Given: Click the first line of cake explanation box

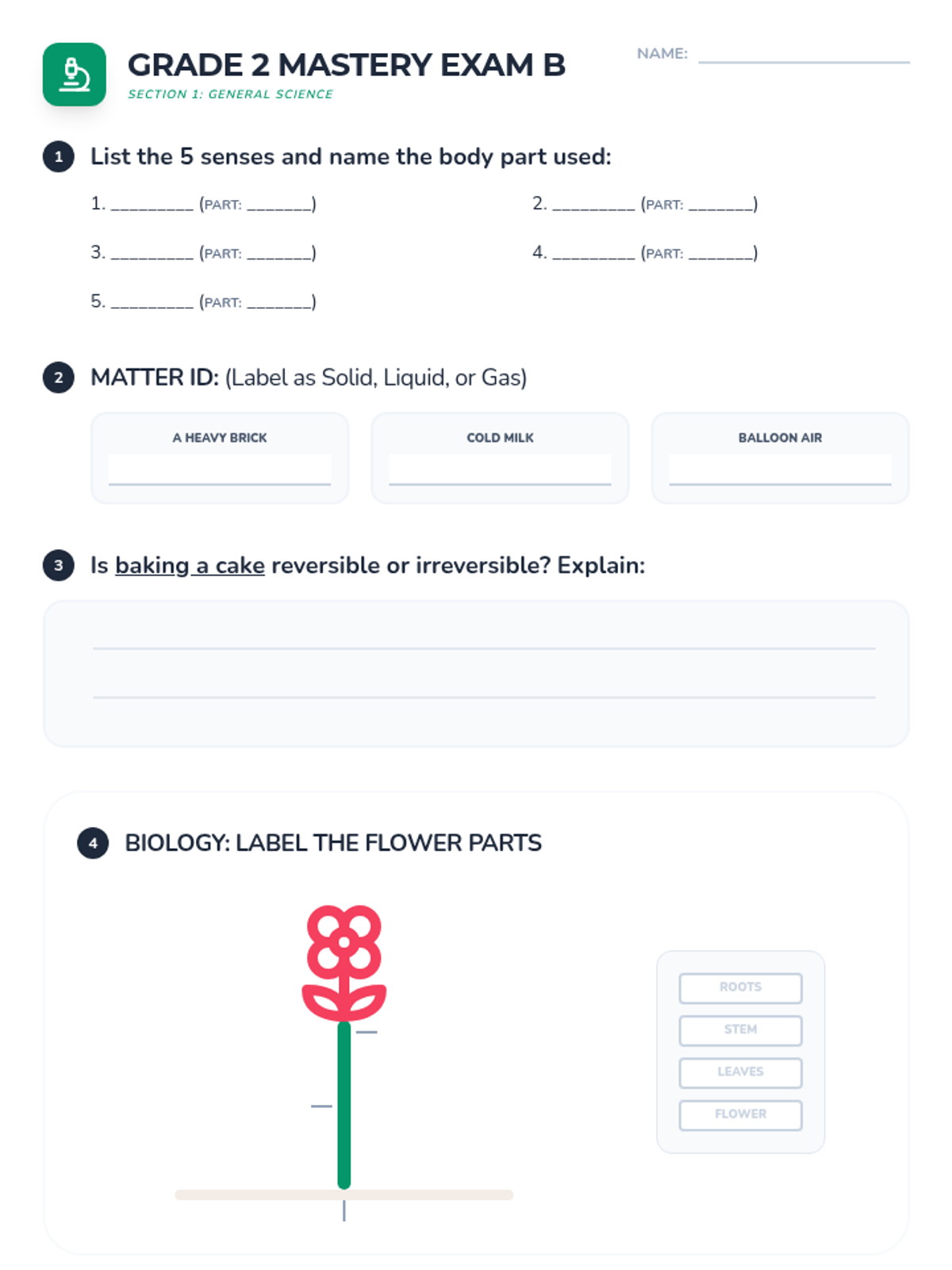Looking at the screenshot, I should [484, 648].
